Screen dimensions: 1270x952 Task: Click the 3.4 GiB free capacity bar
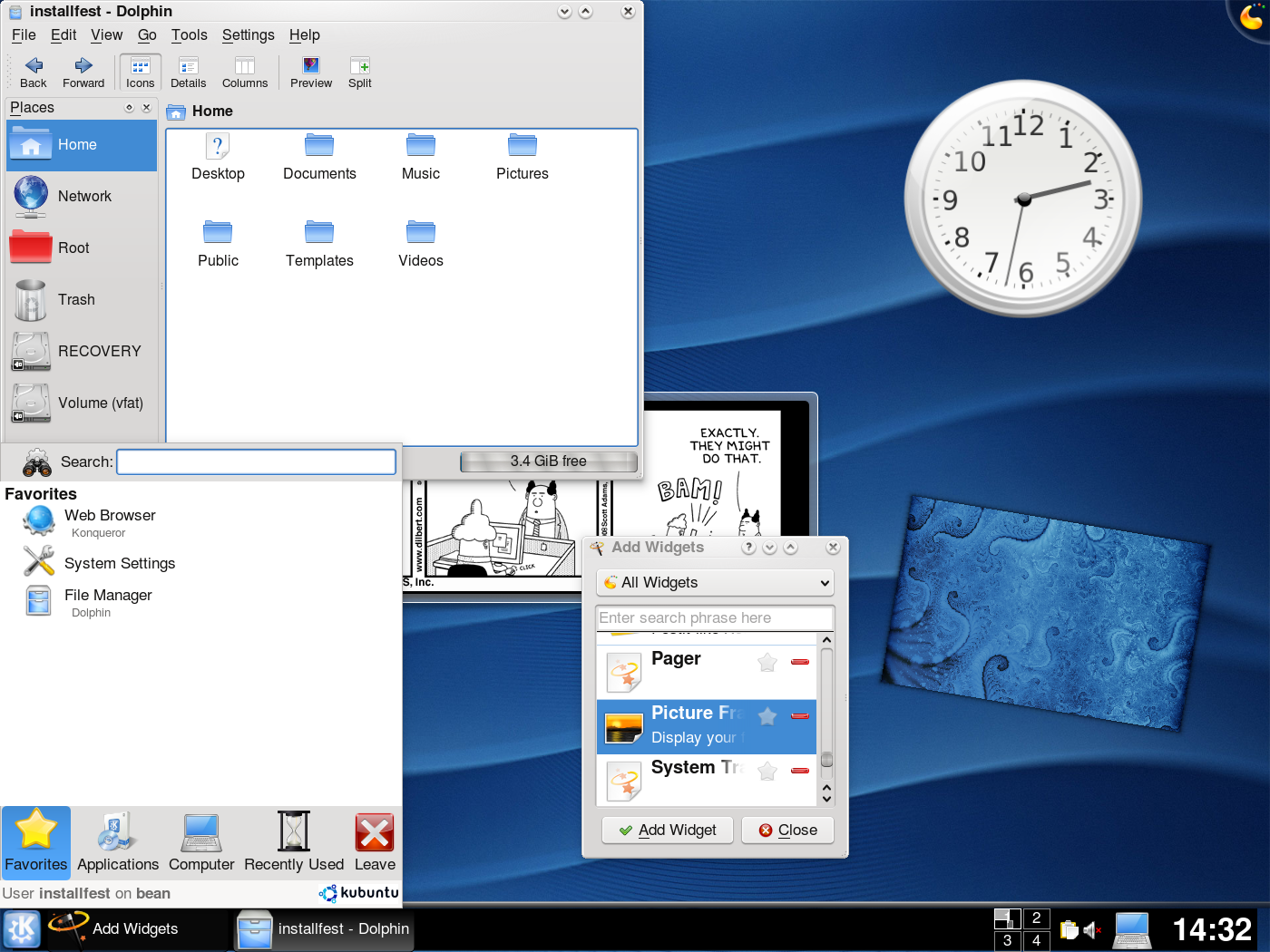point(548,461)
